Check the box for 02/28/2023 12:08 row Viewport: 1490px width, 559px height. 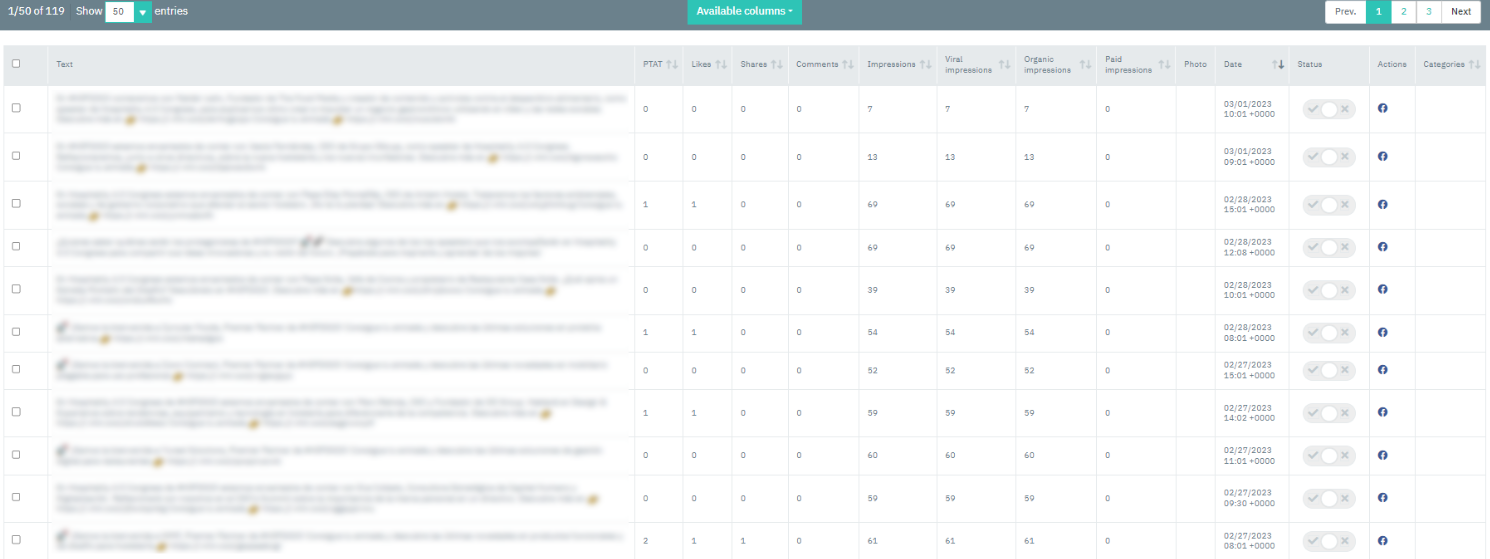pos(16,246)
